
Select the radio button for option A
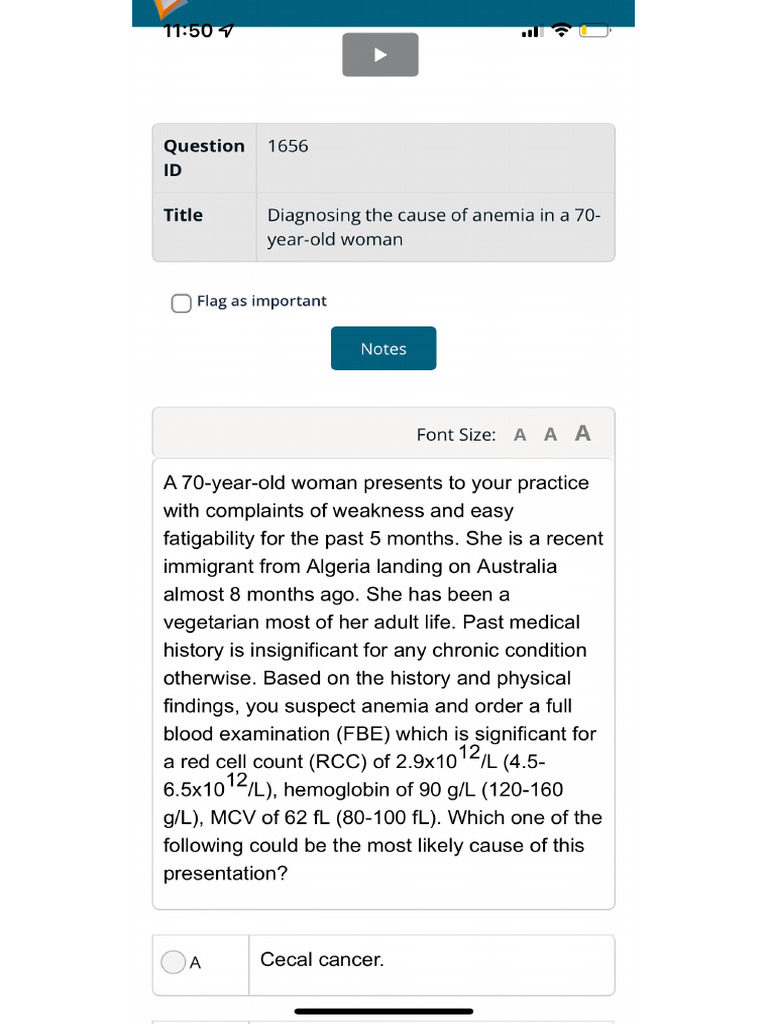coord(173,962)
